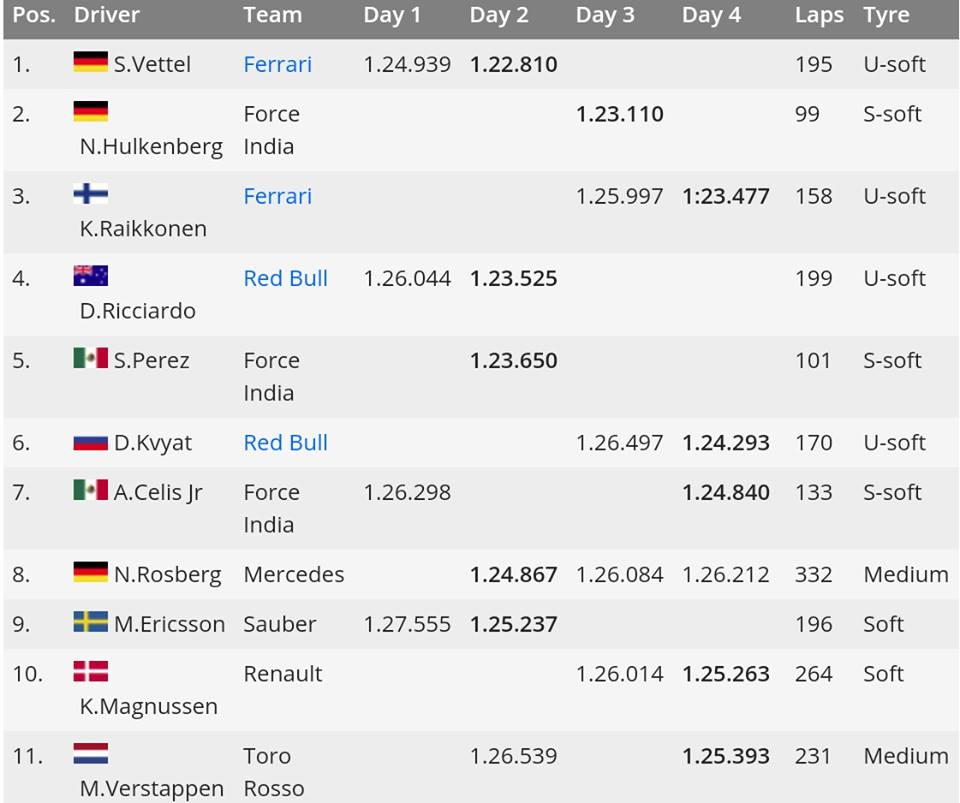Click the Finnish flag above K.Raikkonen
The image size is (960, 803).
point(90,194)
